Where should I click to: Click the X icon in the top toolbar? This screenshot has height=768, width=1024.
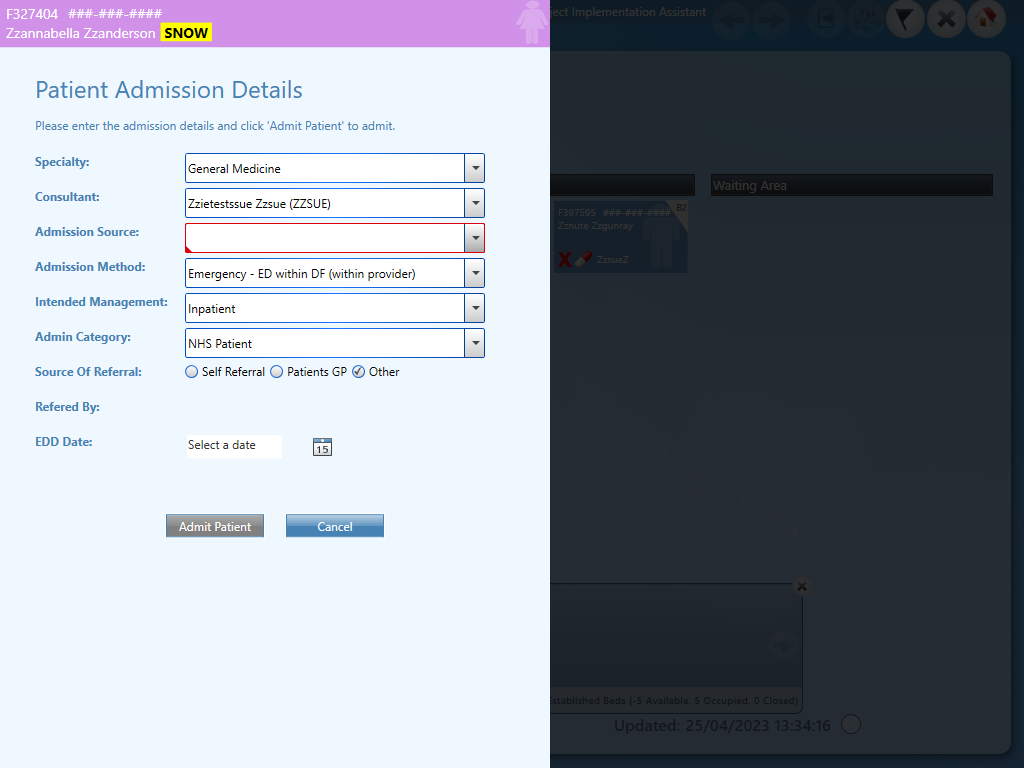click(x=946, y=20)
